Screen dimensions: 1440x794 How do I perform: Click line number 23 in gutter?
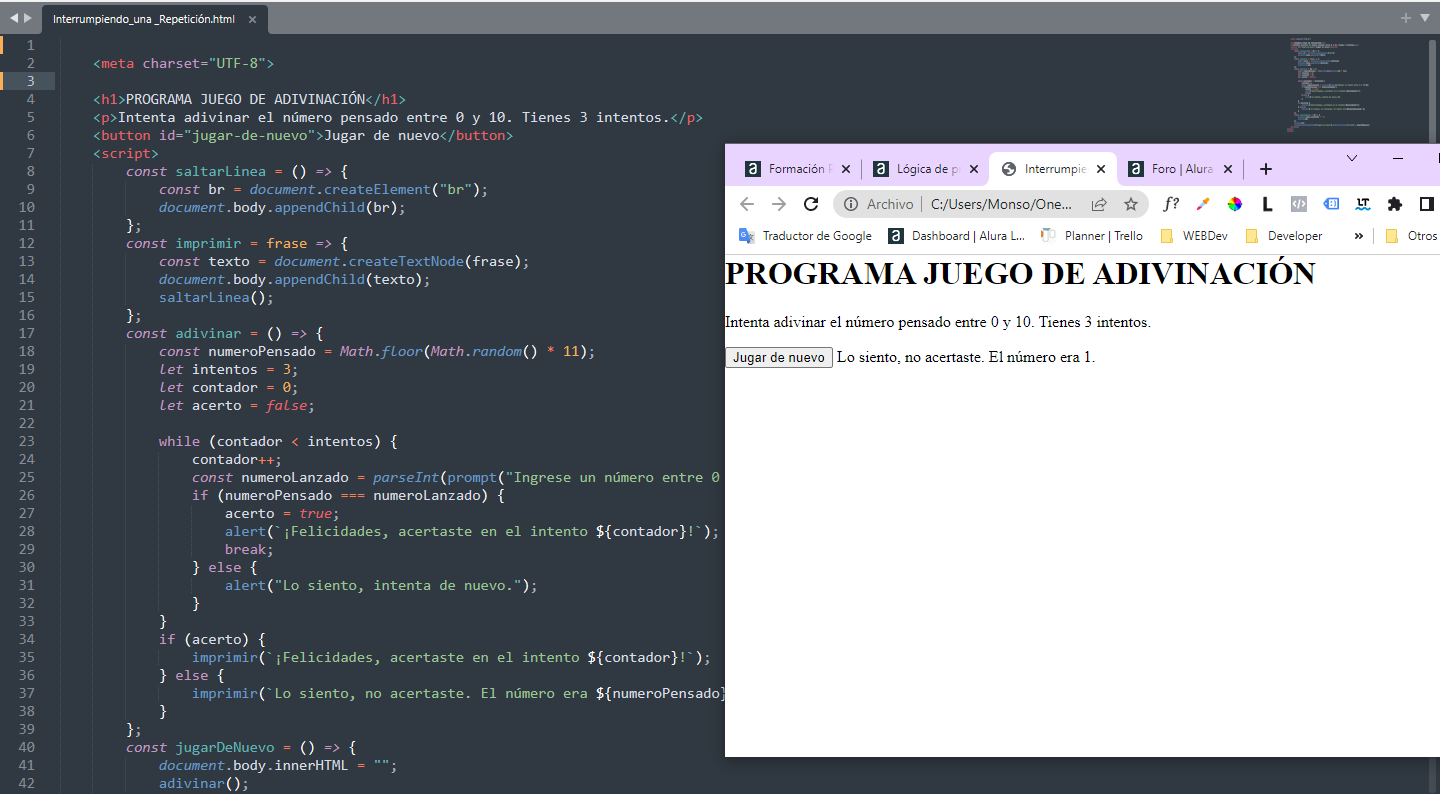pyautogui.click(x=27, y=441)
